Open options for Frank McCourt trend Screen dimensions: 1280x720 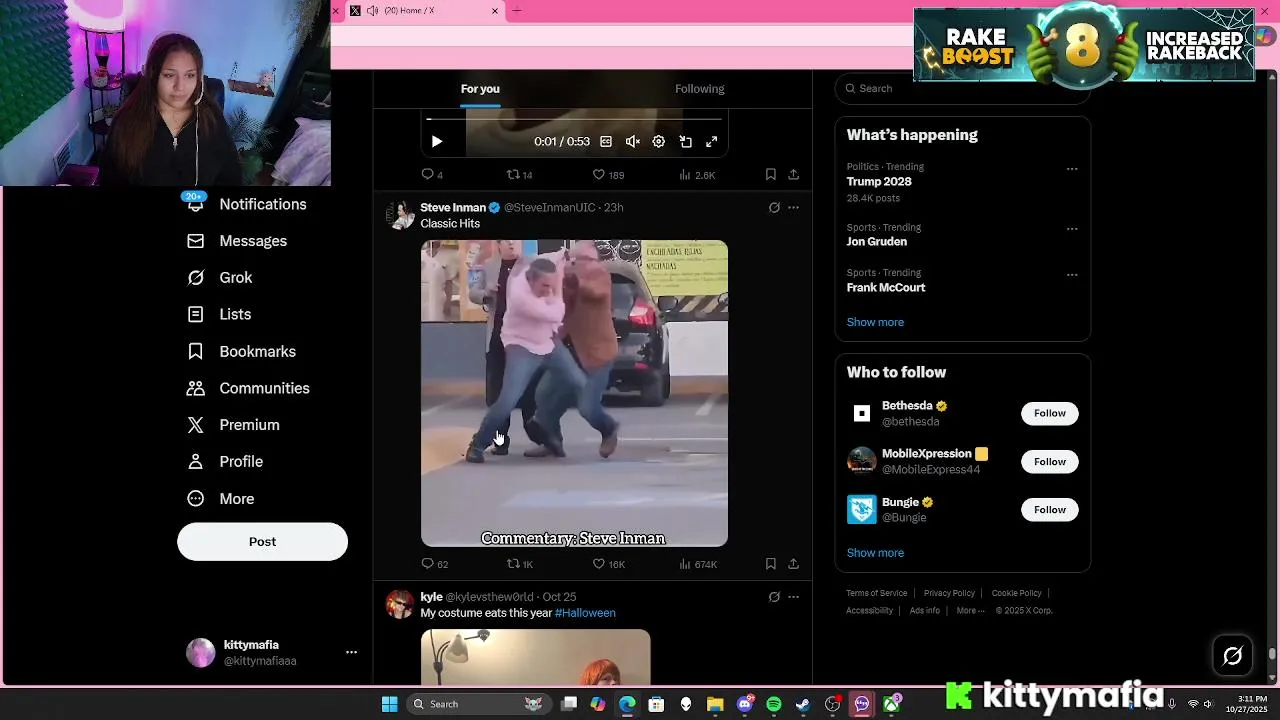(1072, 275)
